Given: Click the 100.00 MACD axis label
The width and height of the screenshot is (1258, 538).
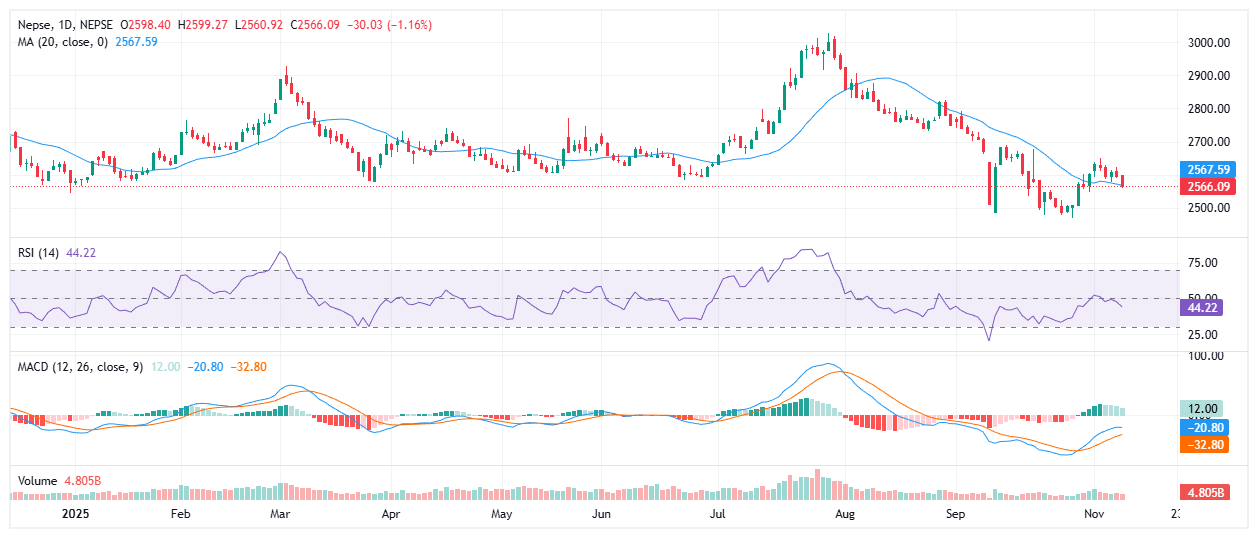Looking at the screenshot, I should (x=1204, y=356).
